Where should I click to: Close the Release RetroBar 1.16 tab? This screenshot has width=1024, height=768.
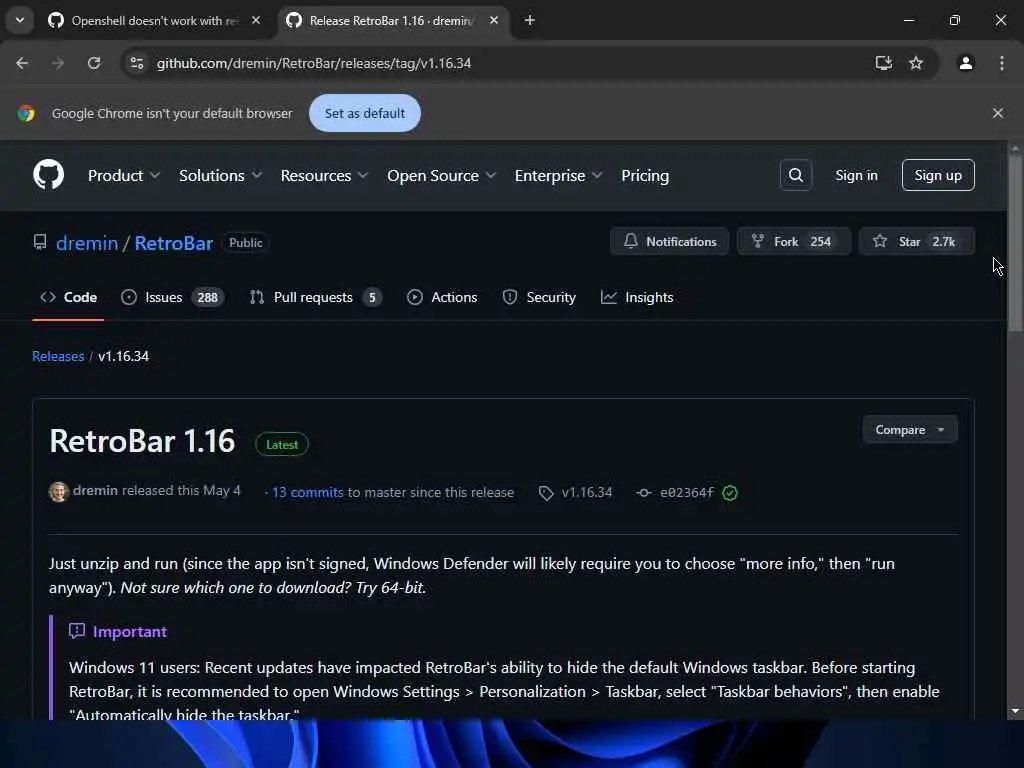pos(494,20)
